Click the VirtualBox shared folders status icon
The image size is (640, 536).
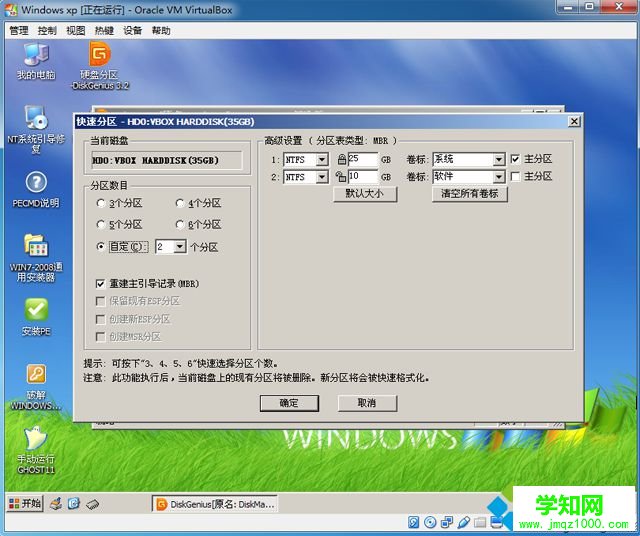pyautogui.click(x=480, y=522)
